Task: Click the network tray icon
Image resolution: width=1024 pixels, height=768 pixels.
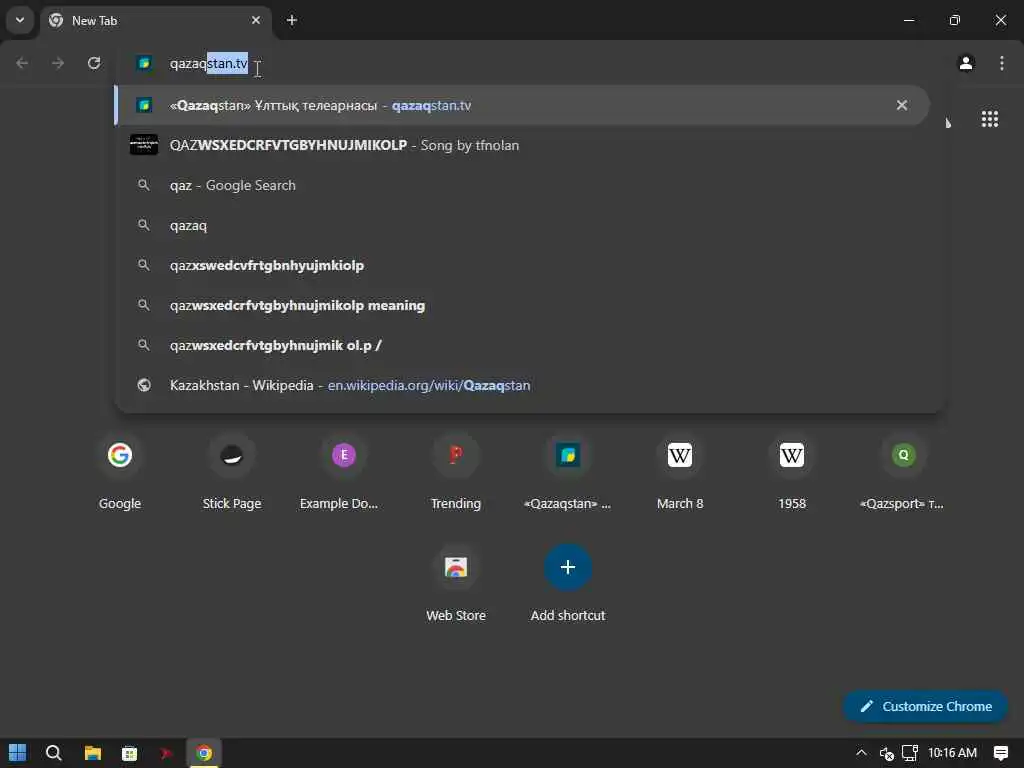Action: pyautogui.click(x=910, y=753)
